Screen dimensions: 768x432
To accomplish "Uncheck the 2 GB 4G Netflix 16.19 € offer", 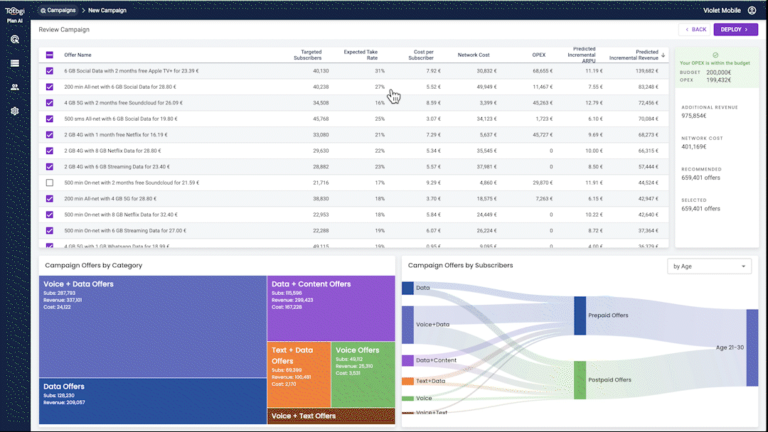I will click(50, 135).
